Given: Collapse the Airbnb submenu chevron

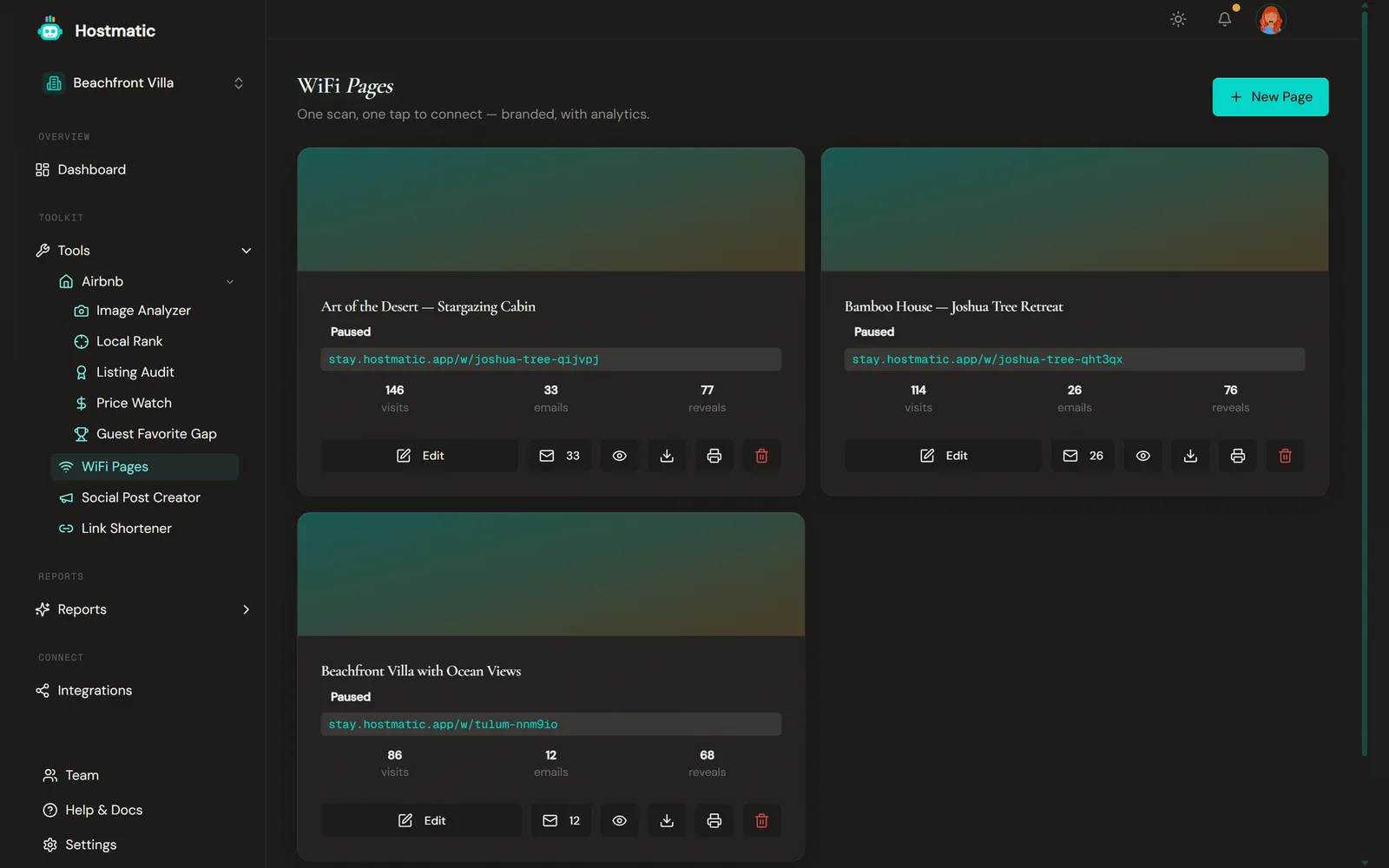Looking at the screenshot, I should point(230,281).
